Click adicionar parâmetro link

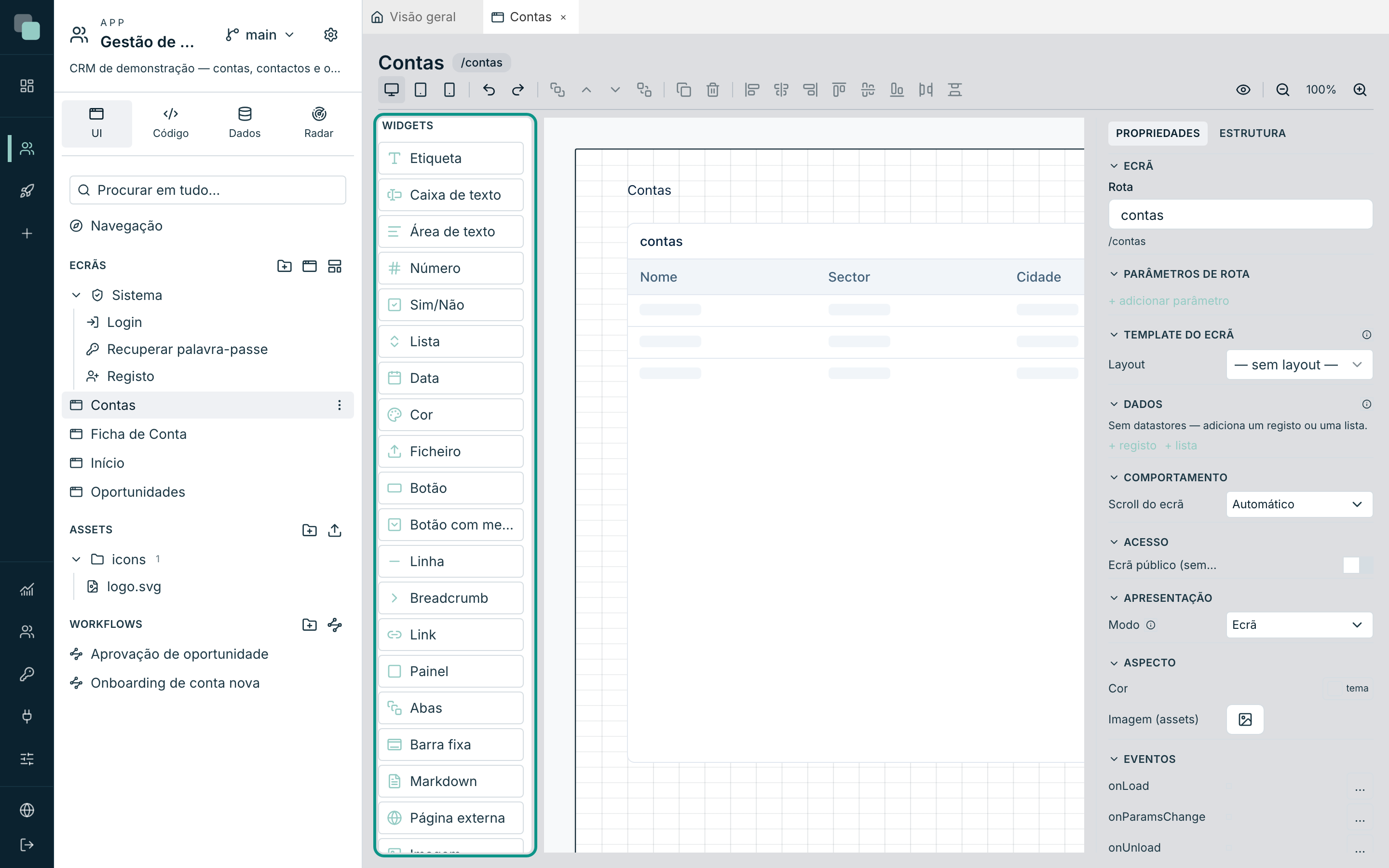click(x=1169, y=301)
